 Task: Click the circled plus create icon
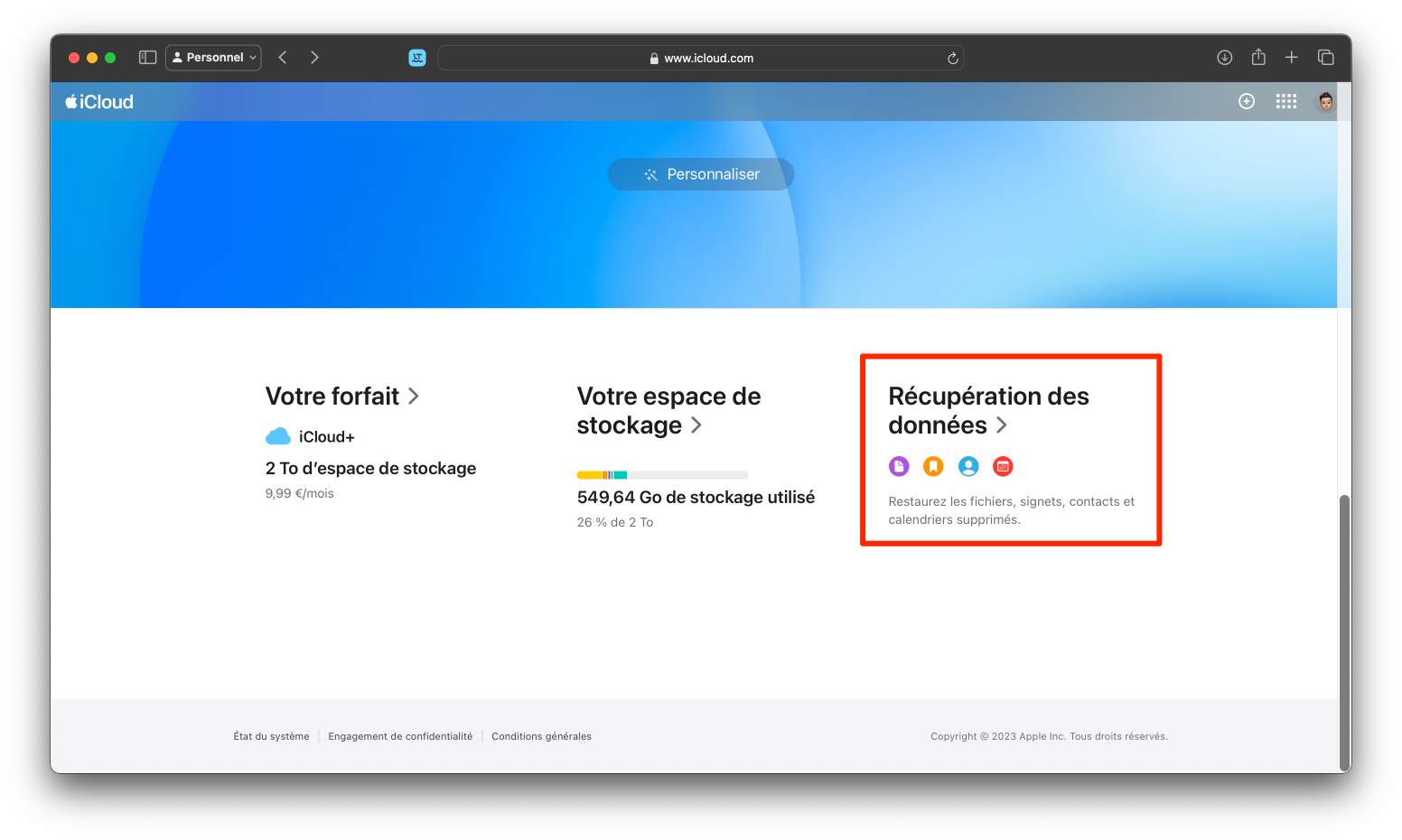(1247, 101)
